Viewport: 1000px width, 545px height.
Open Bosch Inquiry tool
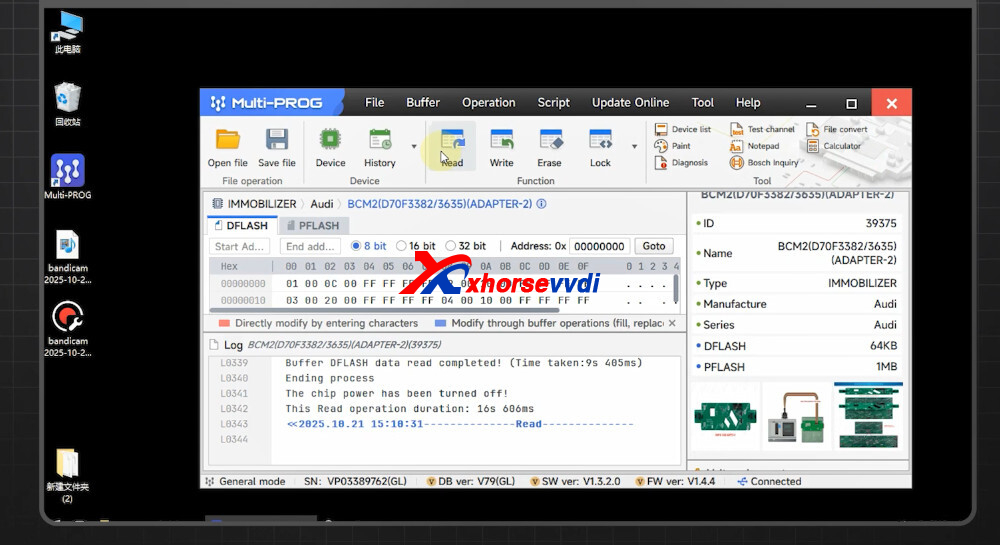[764, 163]
